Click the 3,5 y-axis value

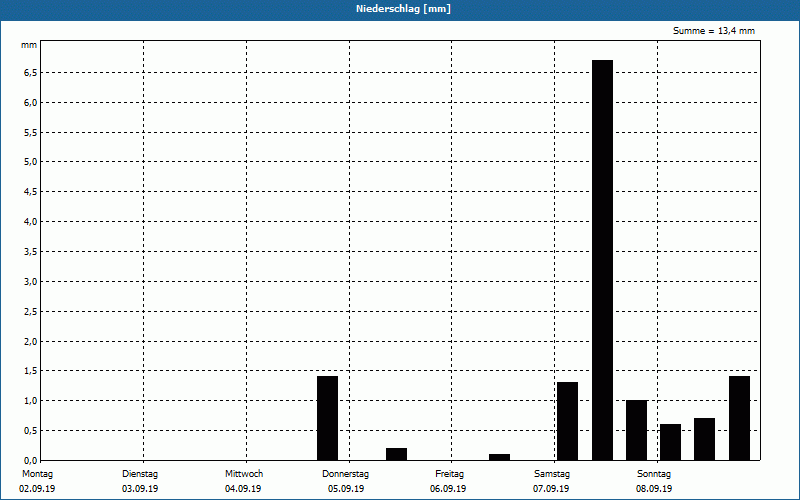pyautogui.click(x=31, y=252)
